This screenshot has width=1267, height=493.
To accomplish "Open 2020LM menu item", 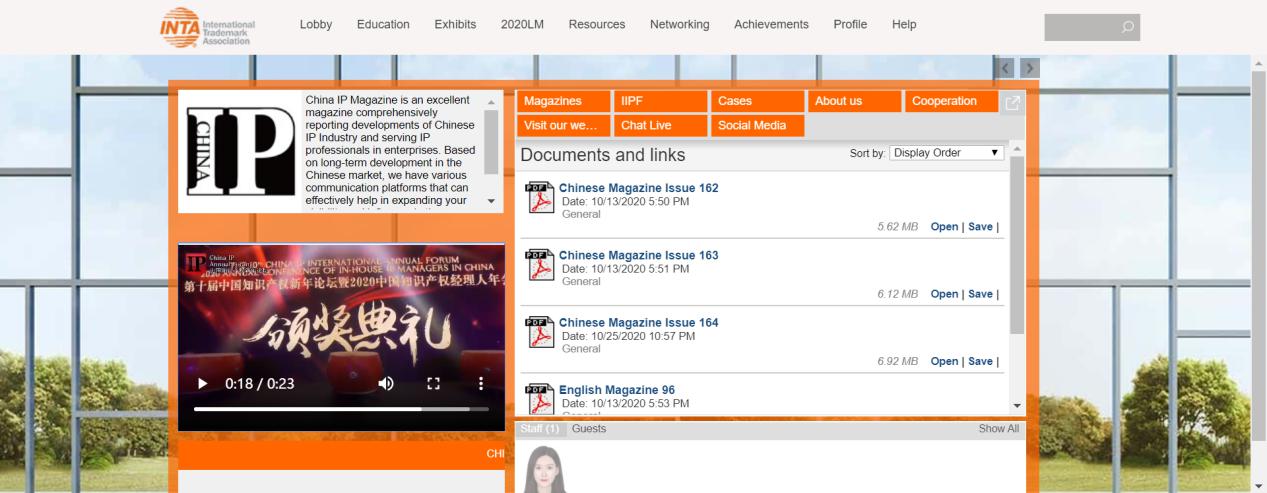I will tap(522, 24).
